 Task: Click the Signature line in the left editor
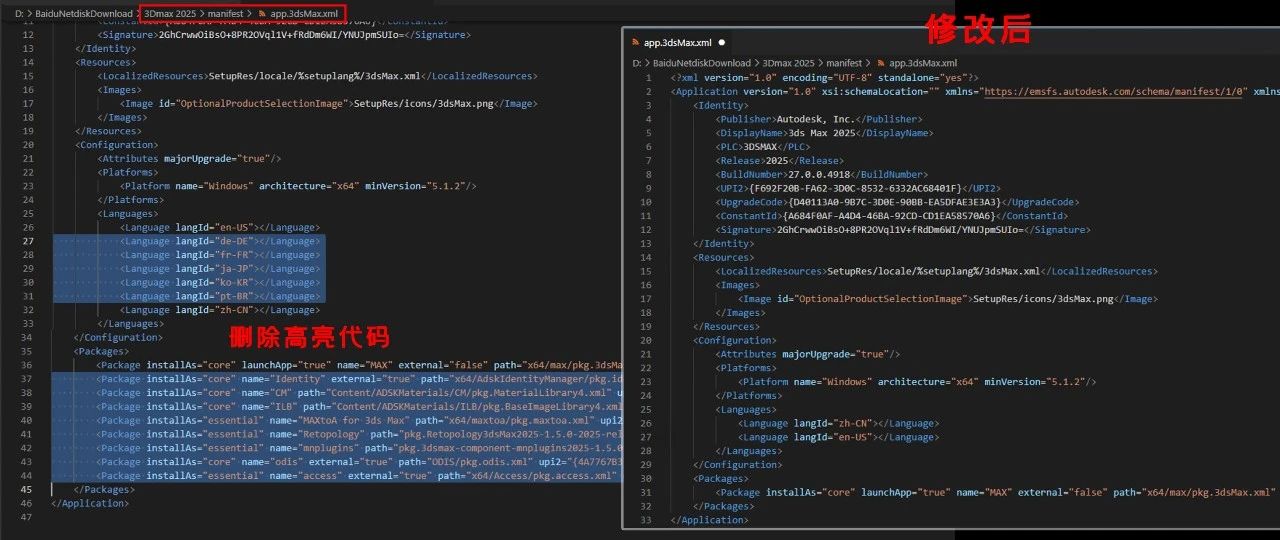(284, 34)
